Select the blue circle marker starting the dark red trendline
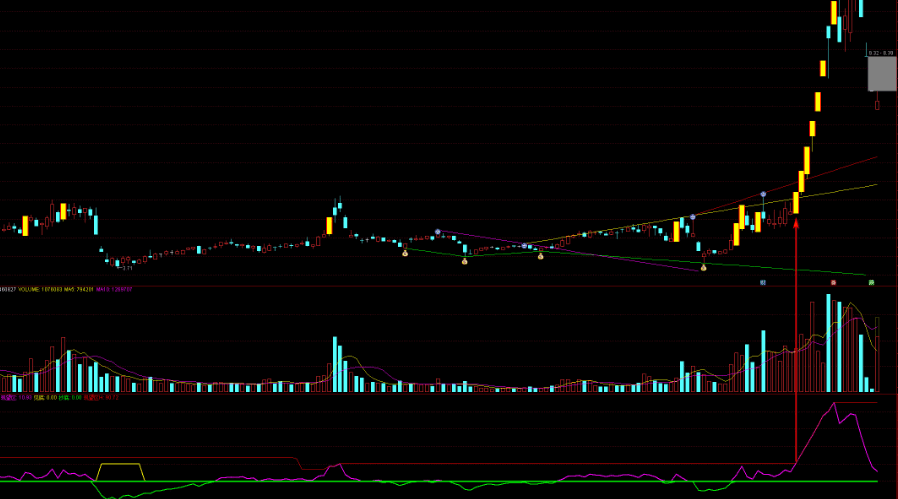898x499 pixels. pos(693,217)
